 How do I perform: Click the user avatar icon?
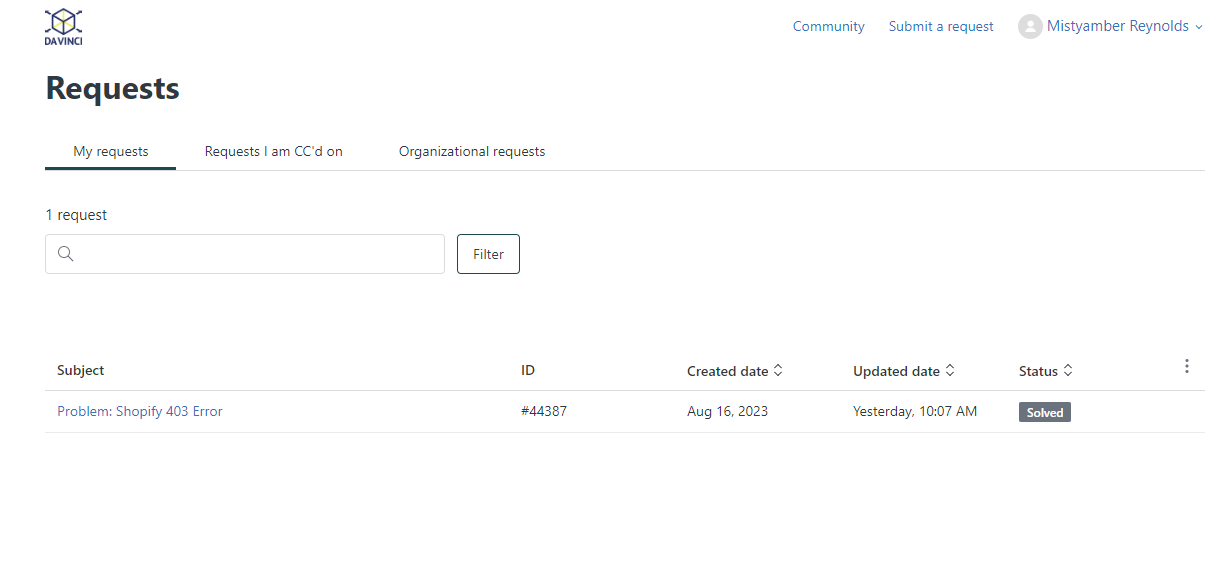[x=1030, y=27]
